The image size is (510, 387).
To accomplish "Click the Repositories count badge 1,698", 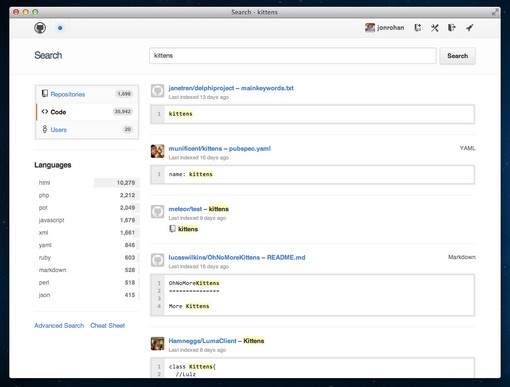I will pyautogui.click(x=124, y=94).
